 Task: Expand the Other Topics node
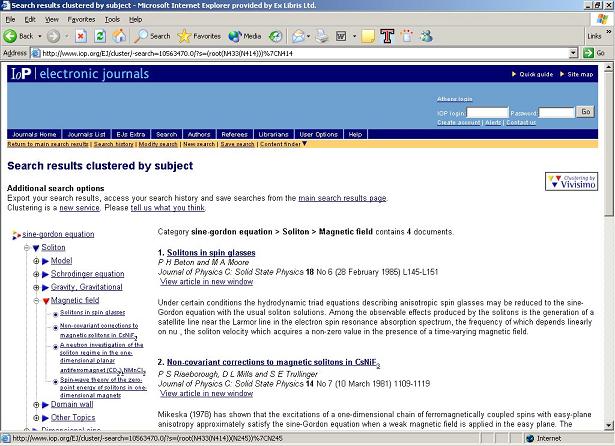click(36, 418)
